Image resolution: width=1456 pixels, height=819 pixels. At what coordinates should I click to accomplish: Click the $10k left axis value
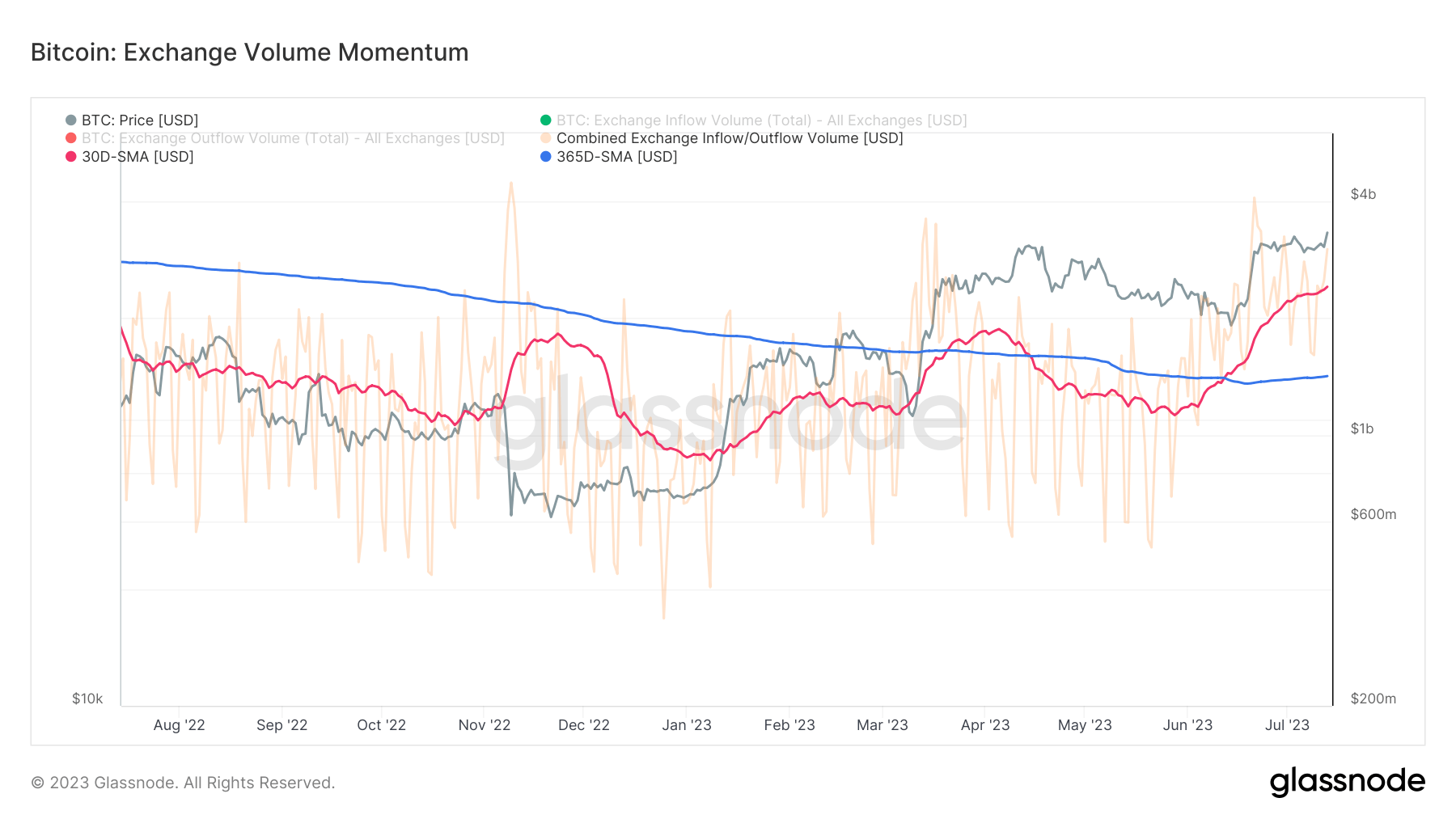tap(87, 699)
